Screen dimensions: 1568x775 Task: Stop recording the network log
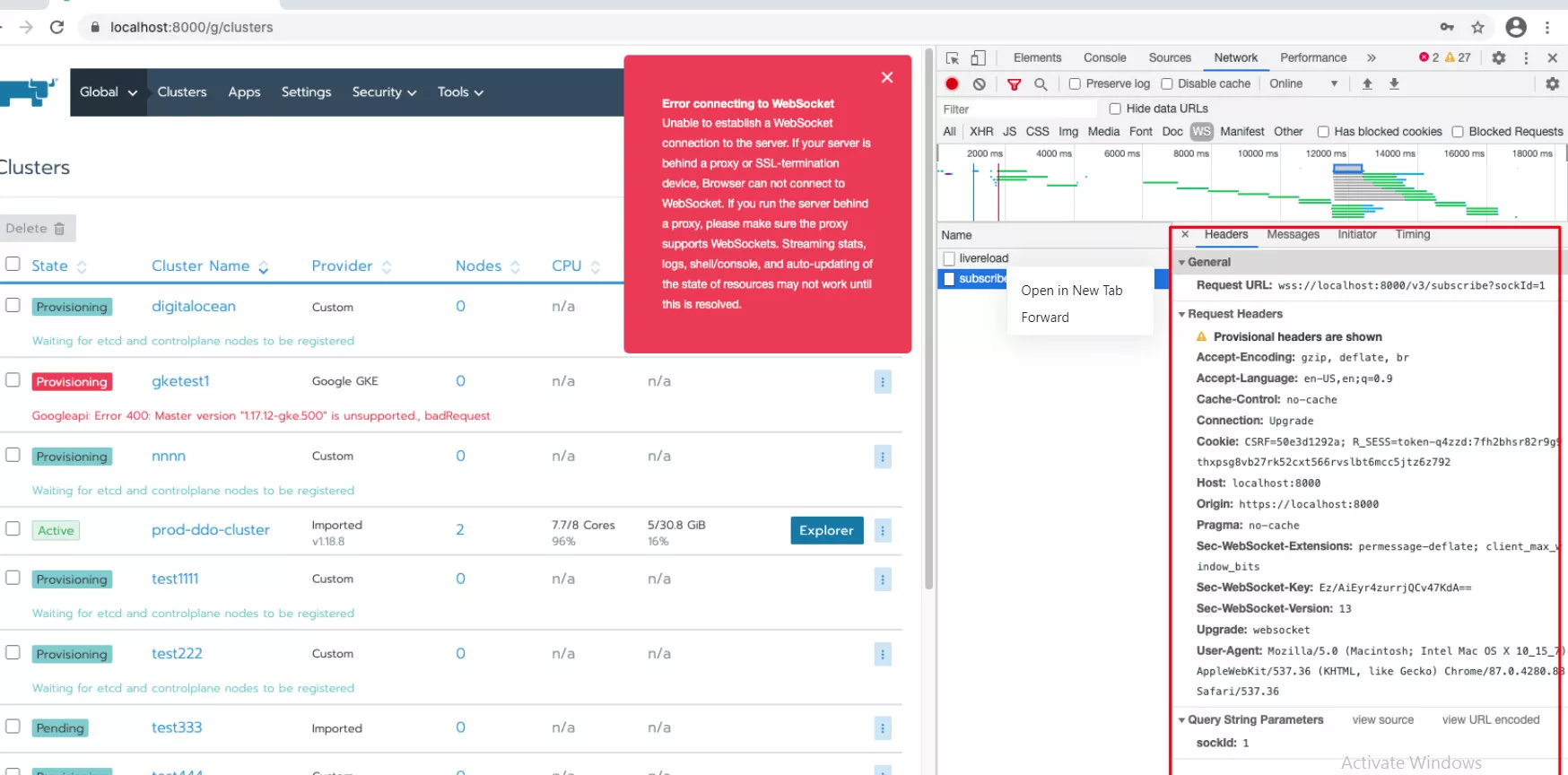click(952, 83)
